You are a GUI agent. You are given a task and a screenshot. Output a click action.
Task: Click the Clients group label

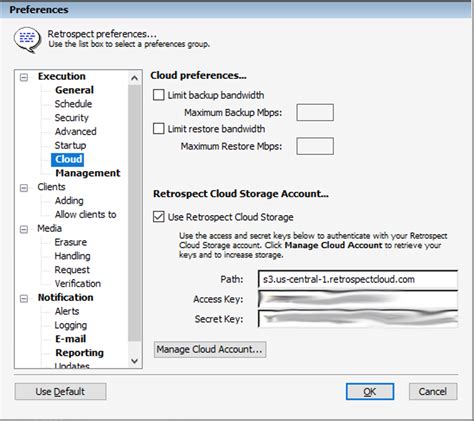coord(51,187)
